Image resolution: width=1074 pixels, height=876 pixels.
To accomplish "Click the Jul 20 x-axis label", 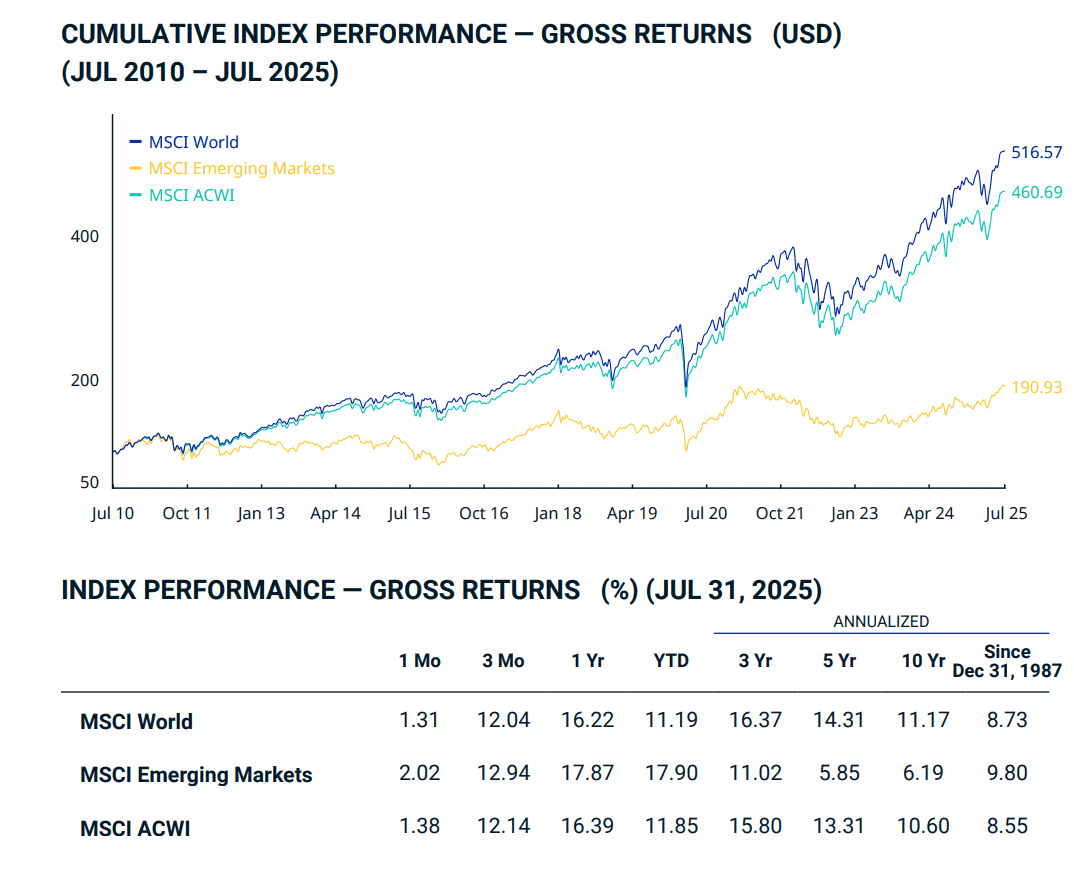I will (x=706, y=514).
